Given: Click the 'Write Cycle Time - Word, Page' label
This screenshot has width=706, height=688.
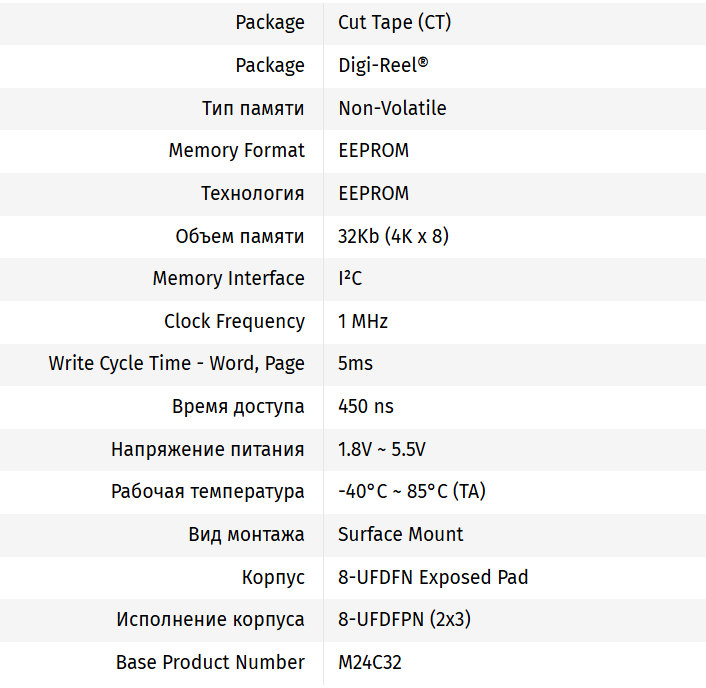Looking at the screenshot, I should click(x=176, y=364).
